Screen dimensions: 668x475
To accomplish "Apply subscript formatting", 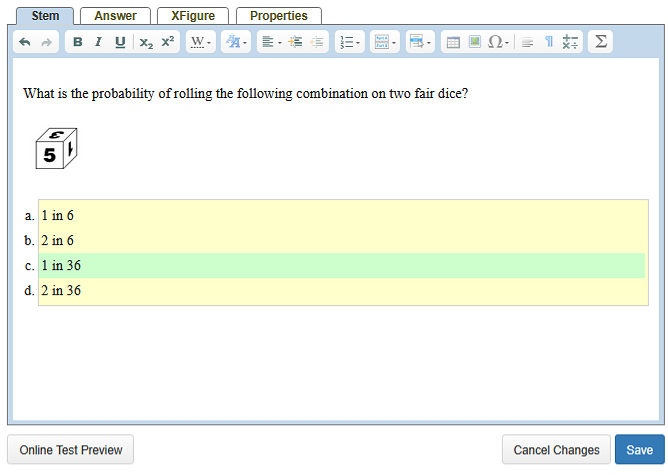I will coord(146,42).
